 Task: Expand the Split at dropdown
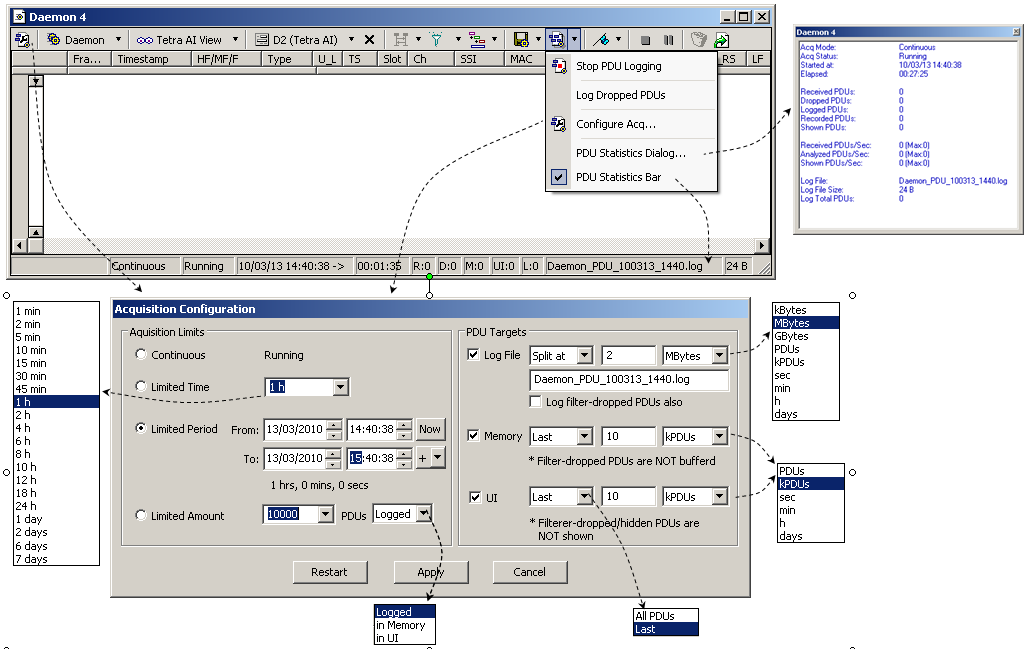[584, 356]
